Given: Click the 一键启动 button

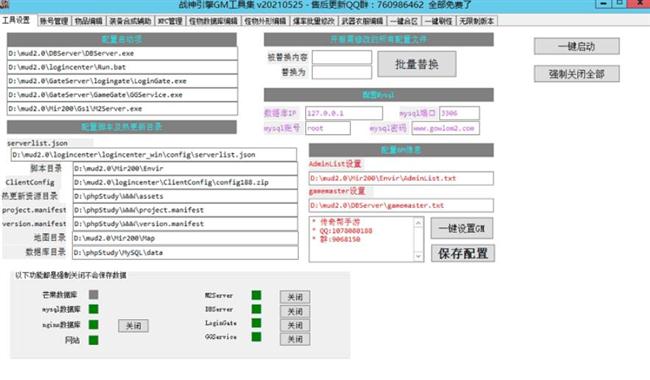Looking at the screenshot, I should pyautogui.click(x=577, y=46).
